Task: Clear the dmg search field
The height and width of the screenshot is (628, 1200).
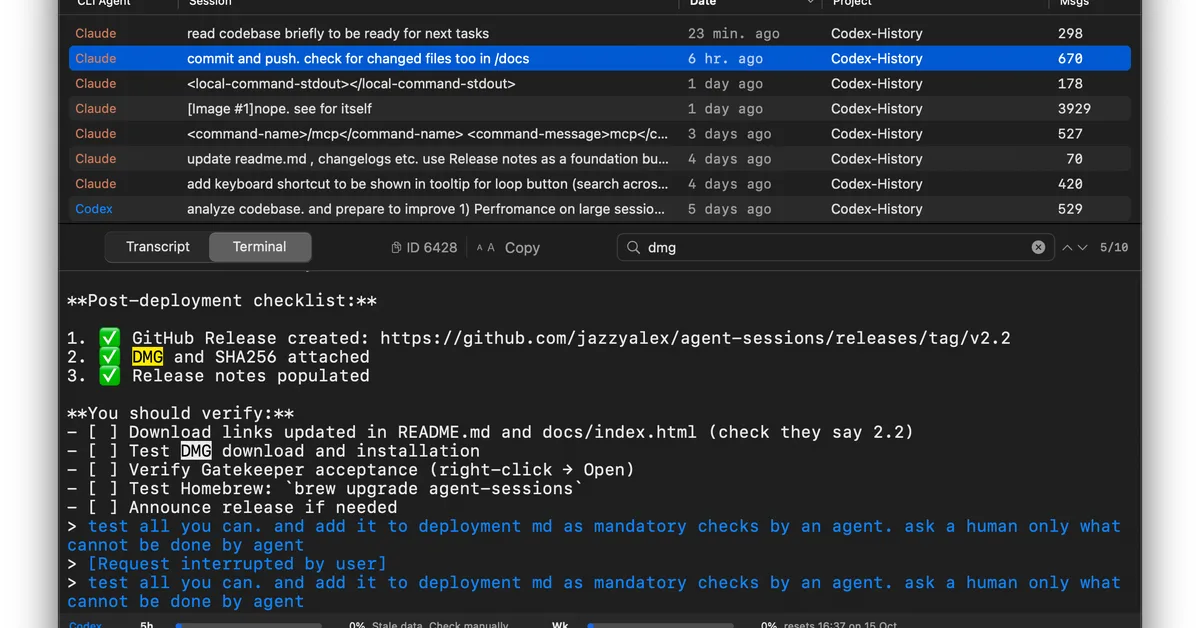Action: 1038,248
